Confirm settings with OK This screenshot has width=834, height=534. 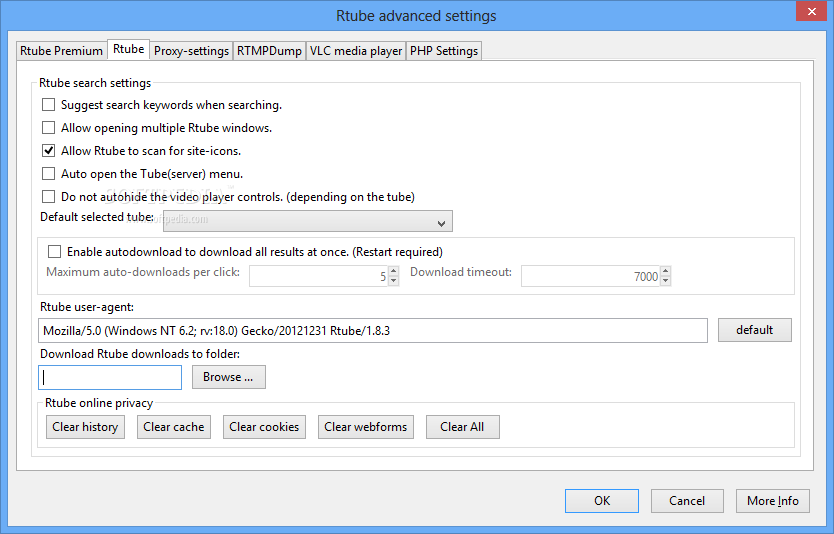tap(602, 500)
